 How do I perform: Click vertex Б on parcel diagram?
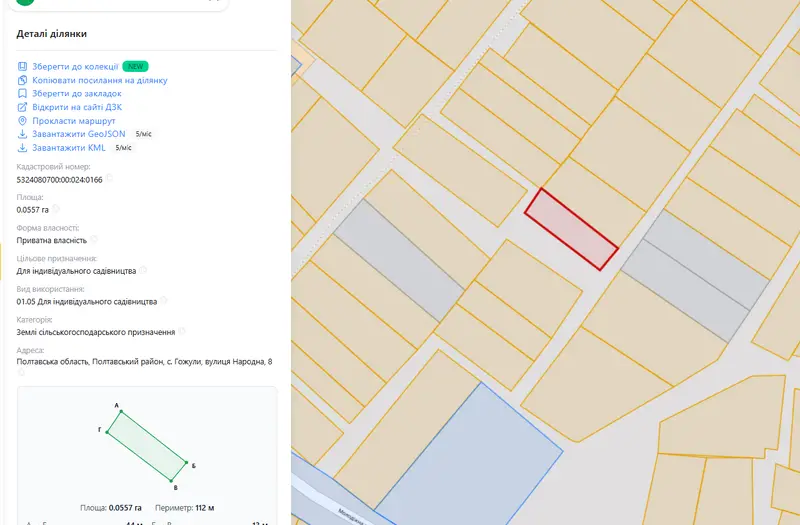coord(186,463)
